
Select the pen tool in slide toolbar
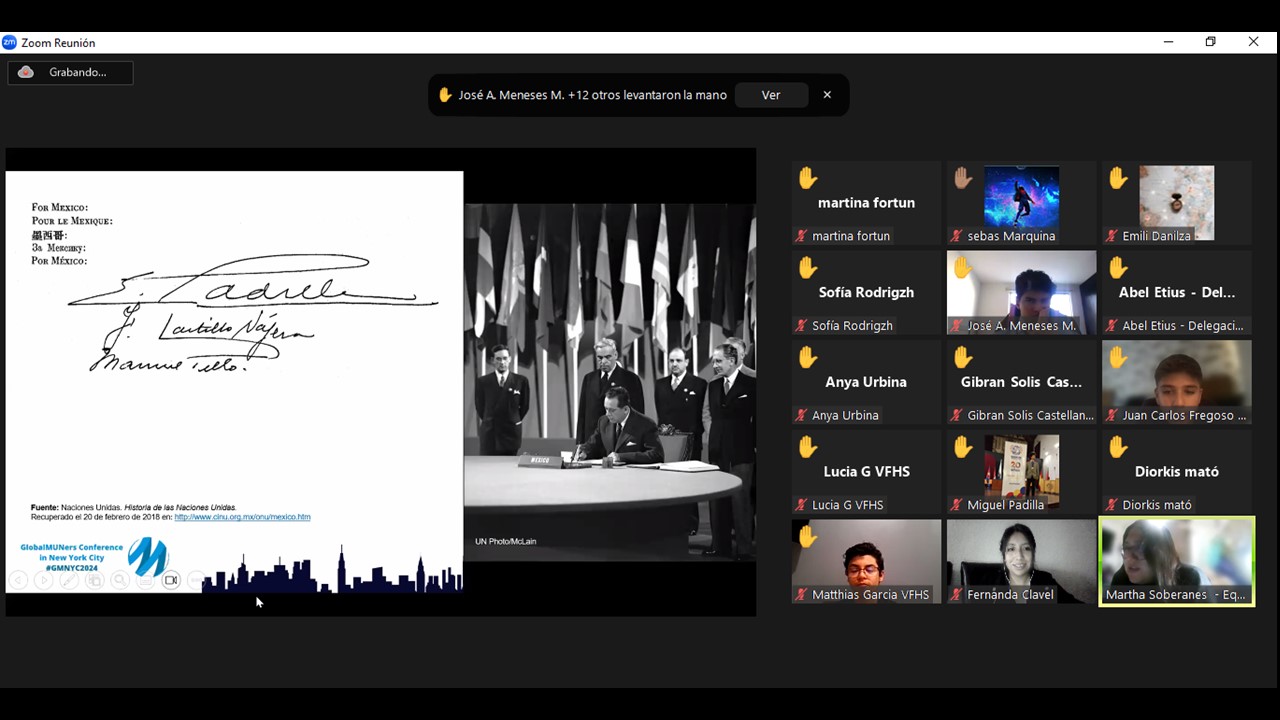click(x=69, y=580)
